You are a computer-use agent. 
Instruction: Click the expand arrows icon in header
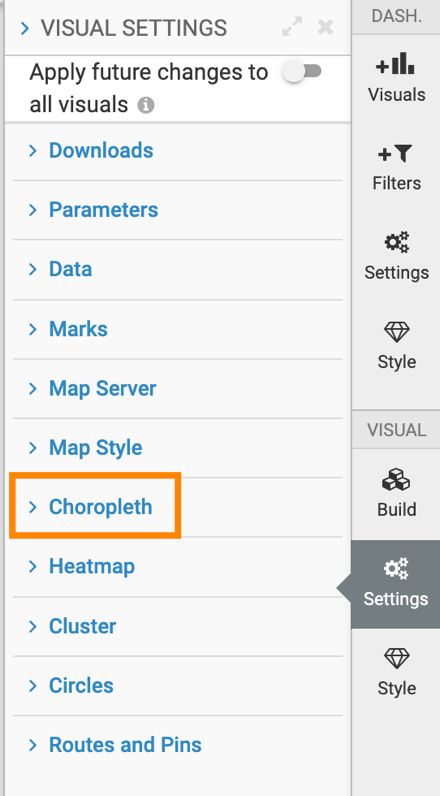click(x=292, y=26)
